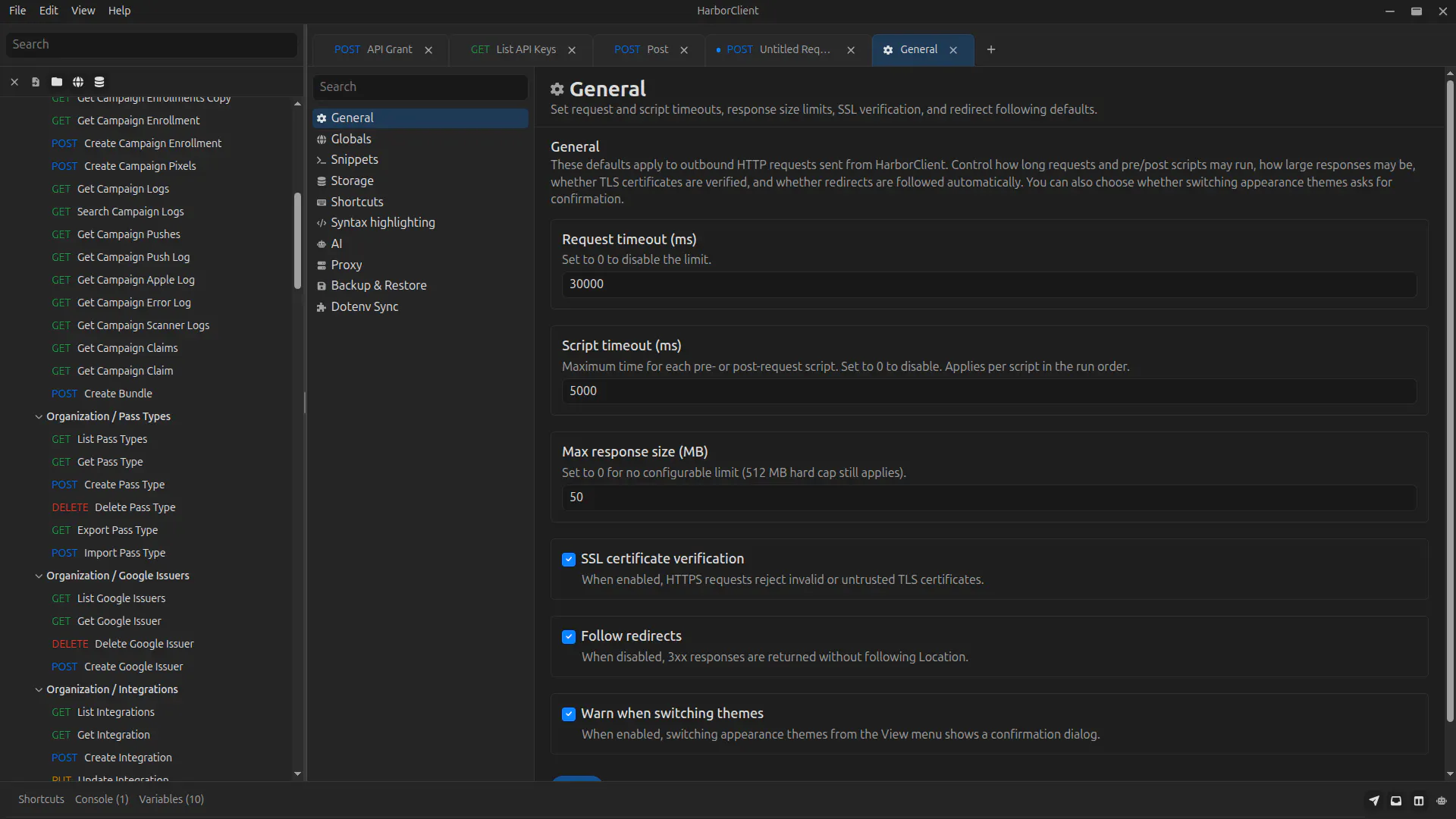Click the database icon beside Storage
This screenshot has height=819, width=1456.
322,181
